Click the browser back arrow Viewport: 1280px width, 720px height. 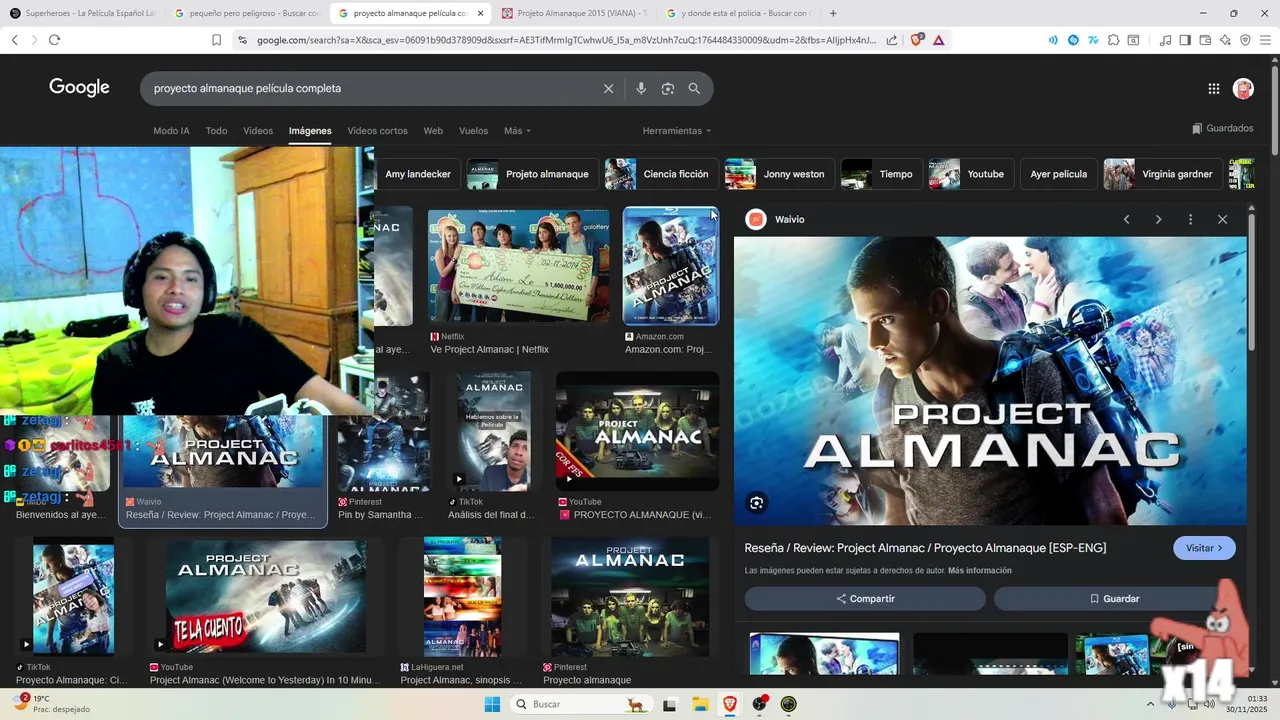tap(14, 40)
